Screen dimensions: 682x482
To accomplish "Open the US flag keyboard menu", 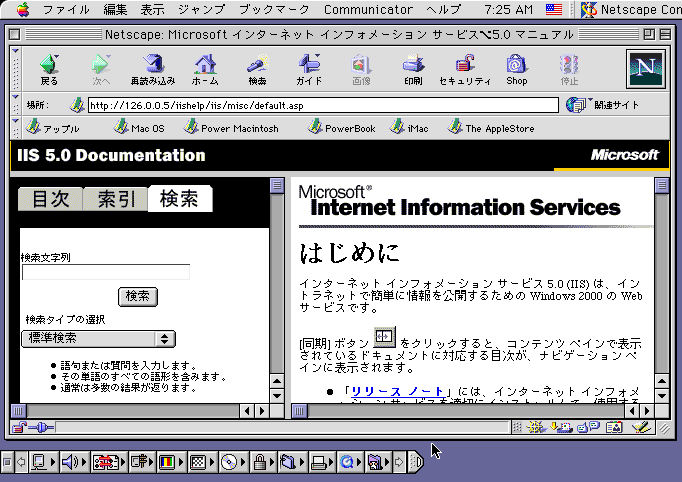I will pos(554,9).
